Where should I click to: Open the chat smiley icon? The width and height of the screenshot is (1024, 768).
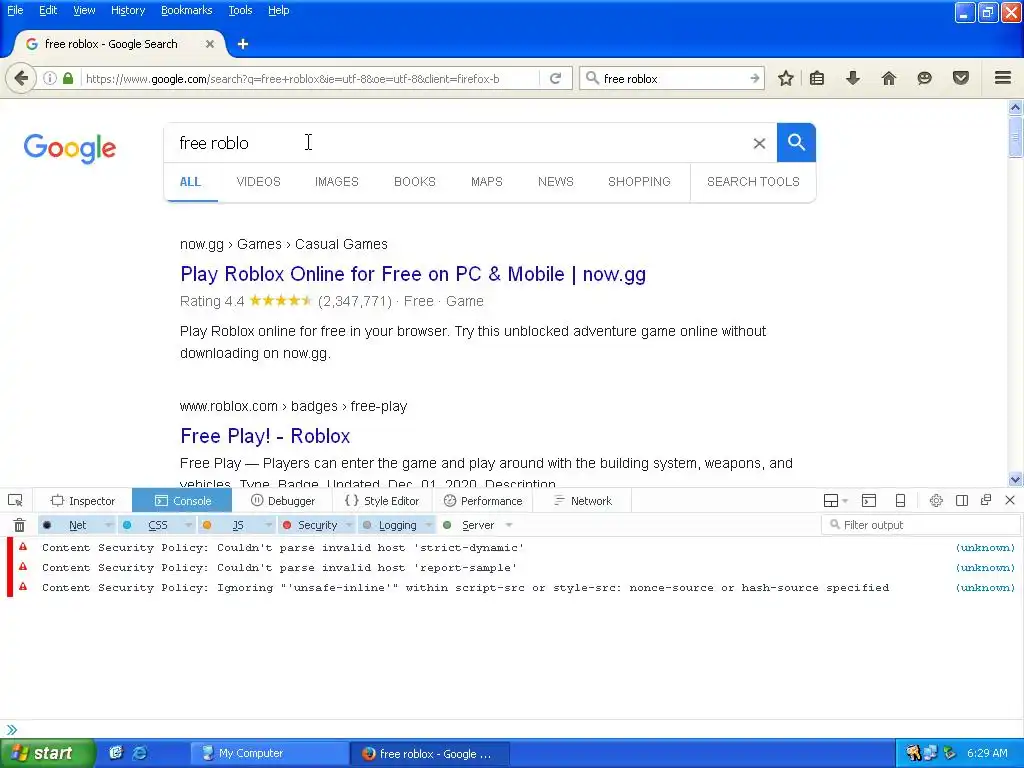pyautogui.click(x=924, y=78)
